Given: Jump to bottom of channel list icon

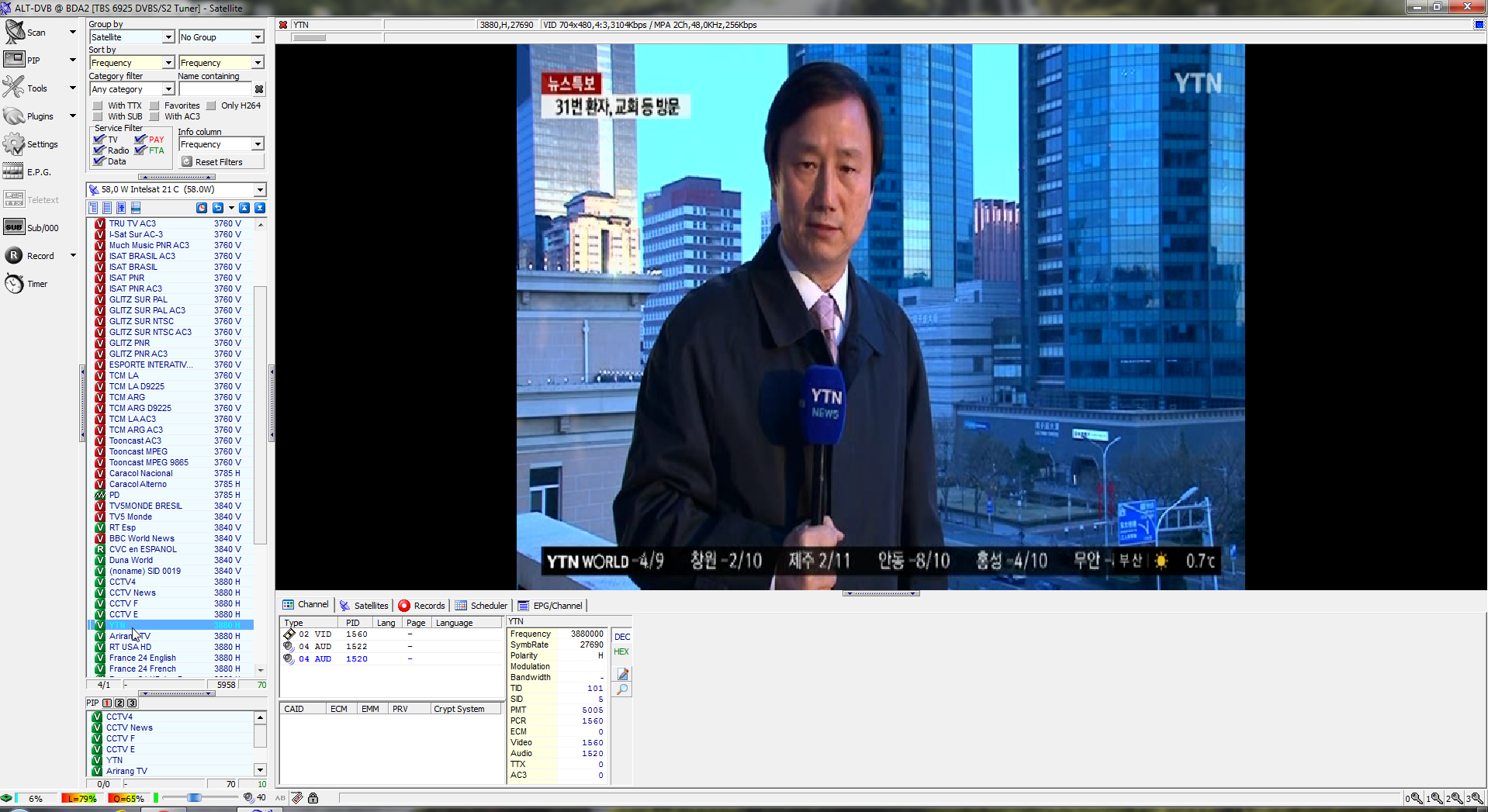Looking at the screenshot, I should (260, 208).
